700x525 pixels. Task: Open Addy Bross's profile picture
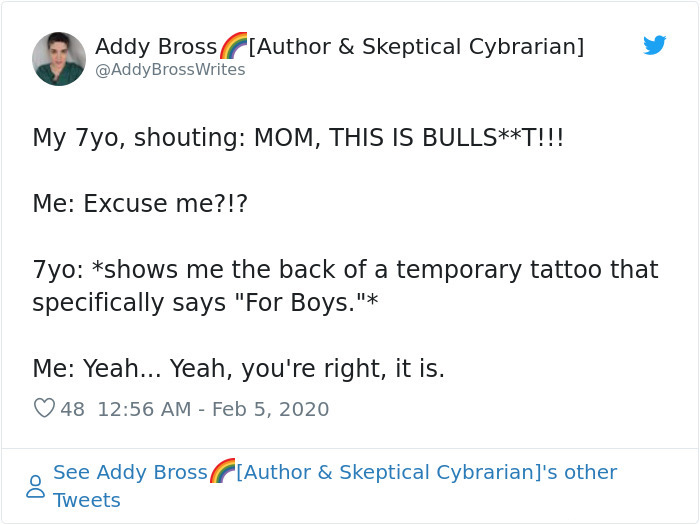pos(58,58)
